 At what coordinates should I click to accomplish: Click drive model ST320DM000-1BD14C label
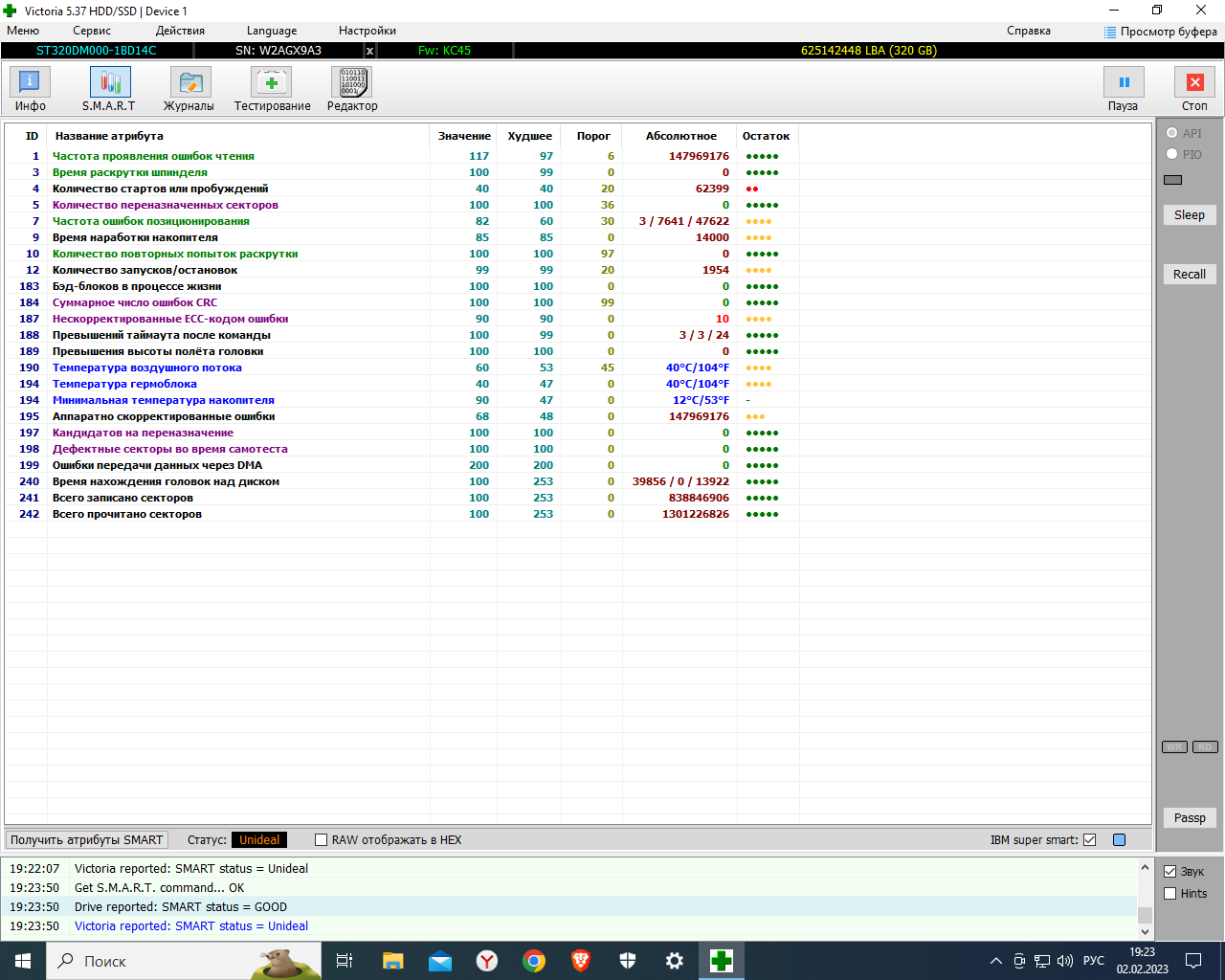pyautogui.click(x=97, y=51)
